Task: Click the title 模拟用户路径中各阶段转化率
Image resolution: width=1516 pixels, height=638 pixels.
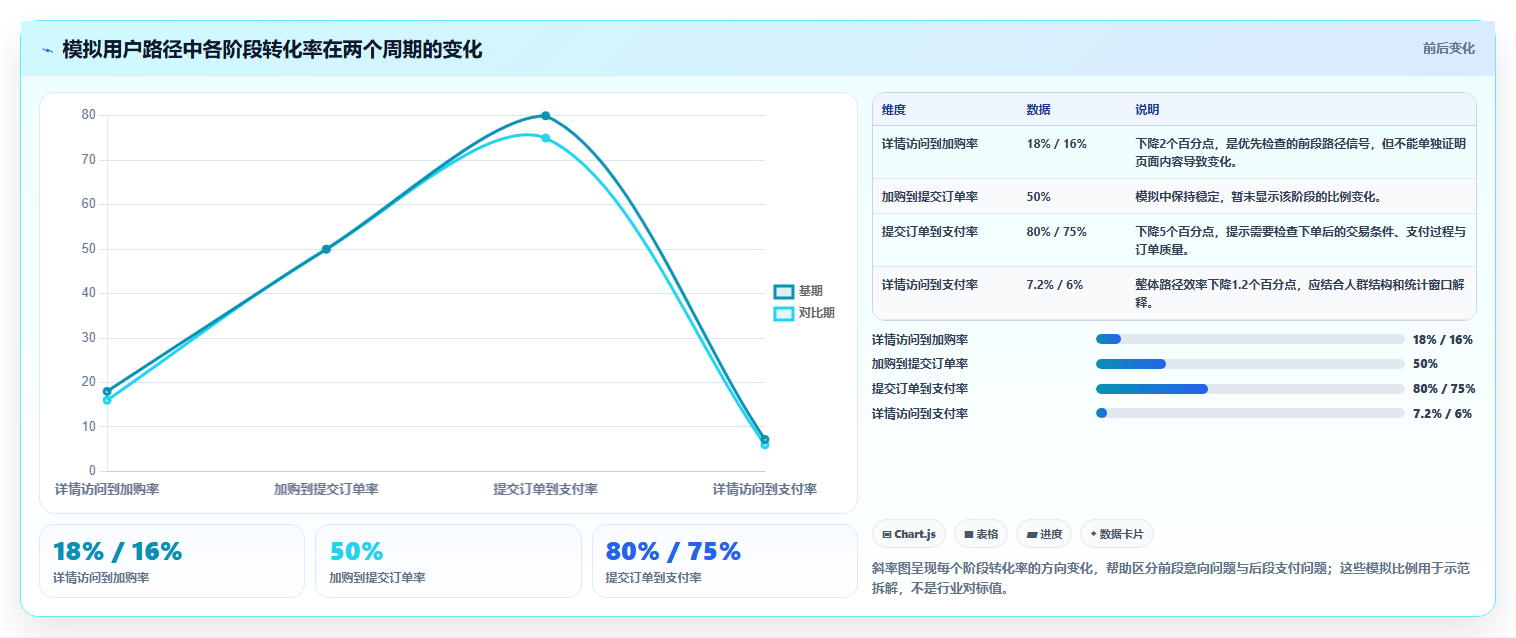Action: coord(272,49)
